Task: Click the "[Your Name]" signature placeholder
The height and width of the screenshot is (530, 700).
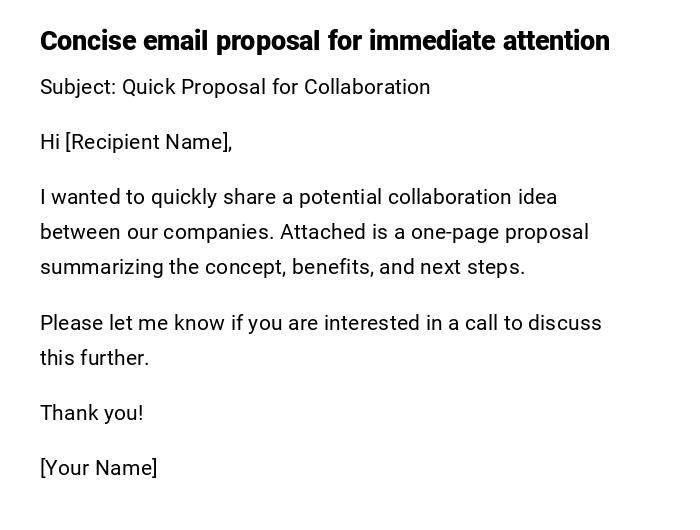Action: tap(99, 468)
